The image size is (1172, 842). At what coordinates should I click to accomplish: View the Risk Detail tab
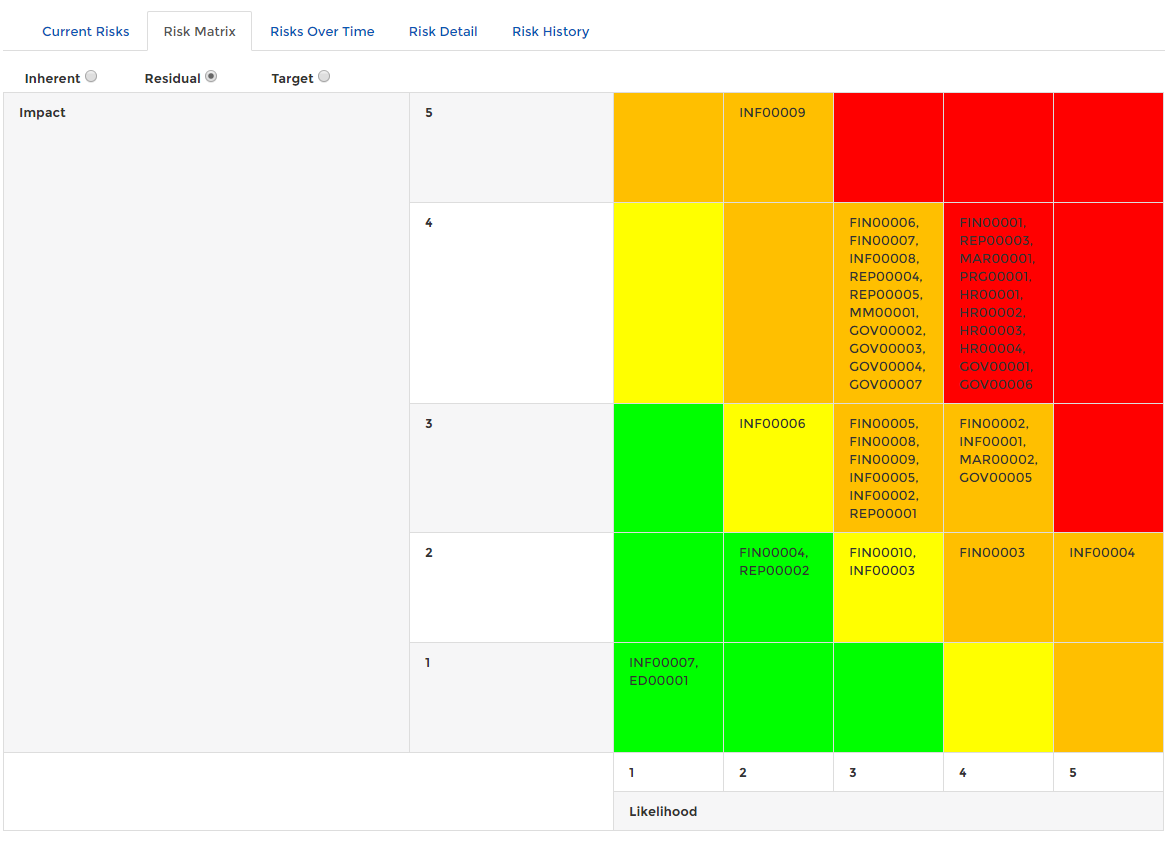tap(443, 31)
